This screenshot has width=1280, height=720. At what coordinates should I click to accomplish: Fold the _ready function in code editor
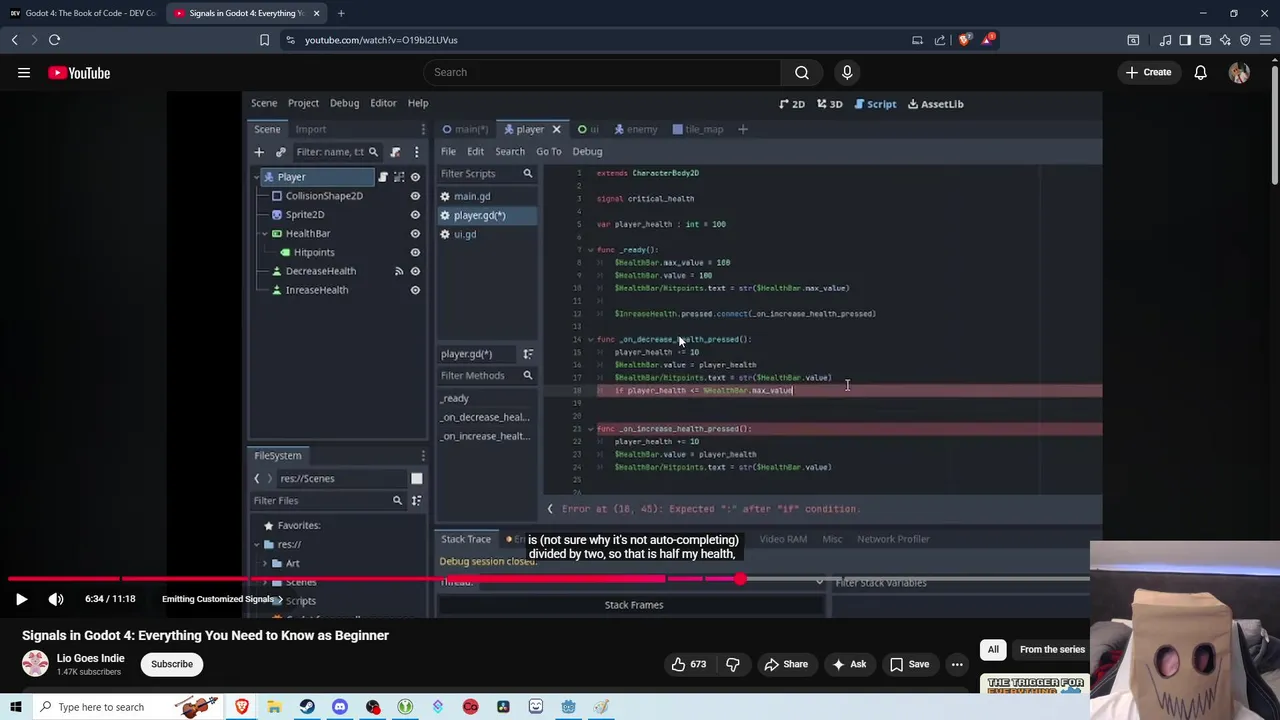[x=590, y=250]
